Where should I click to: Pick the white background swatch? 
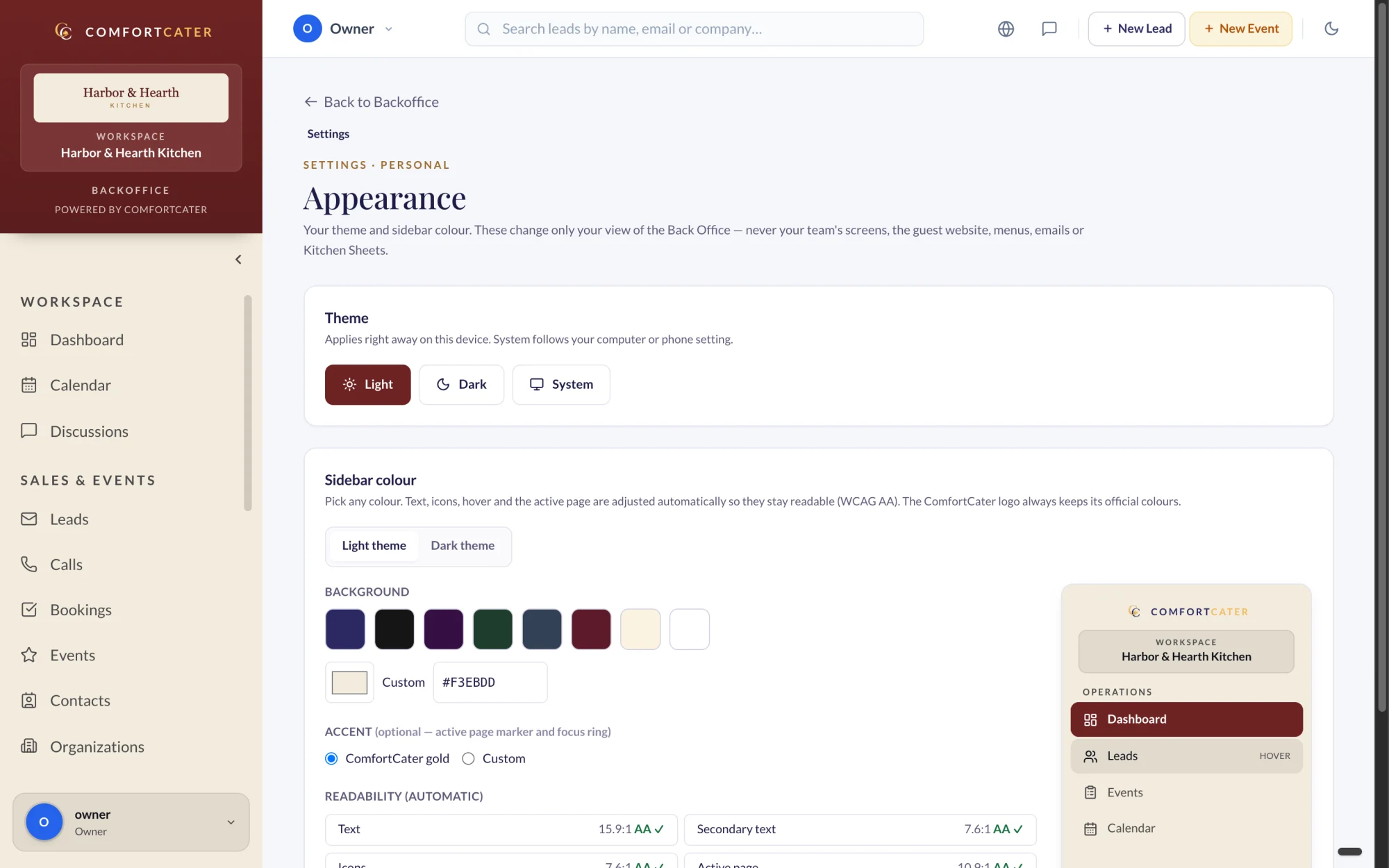point(690,629)
